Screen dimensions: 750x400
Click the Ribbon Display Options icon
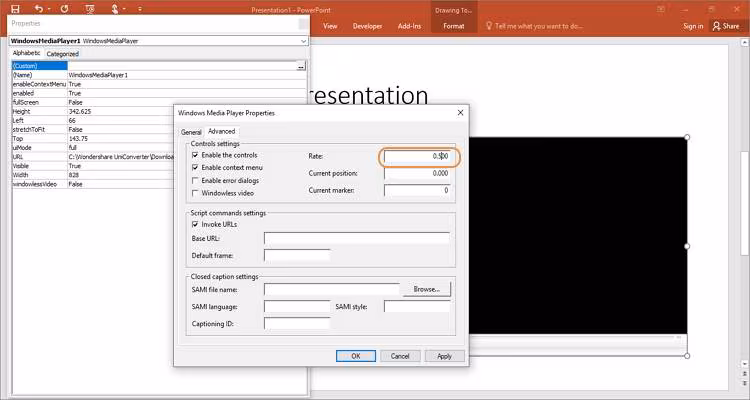(x=661, y=9)
